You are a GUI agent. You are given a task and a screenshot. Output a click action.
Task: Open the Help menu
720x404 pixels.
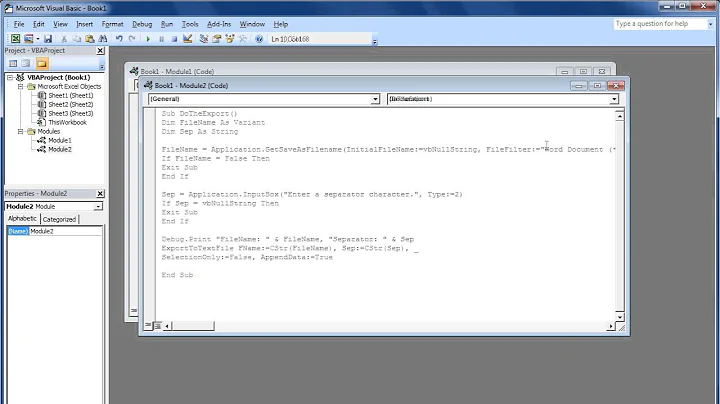281,24
